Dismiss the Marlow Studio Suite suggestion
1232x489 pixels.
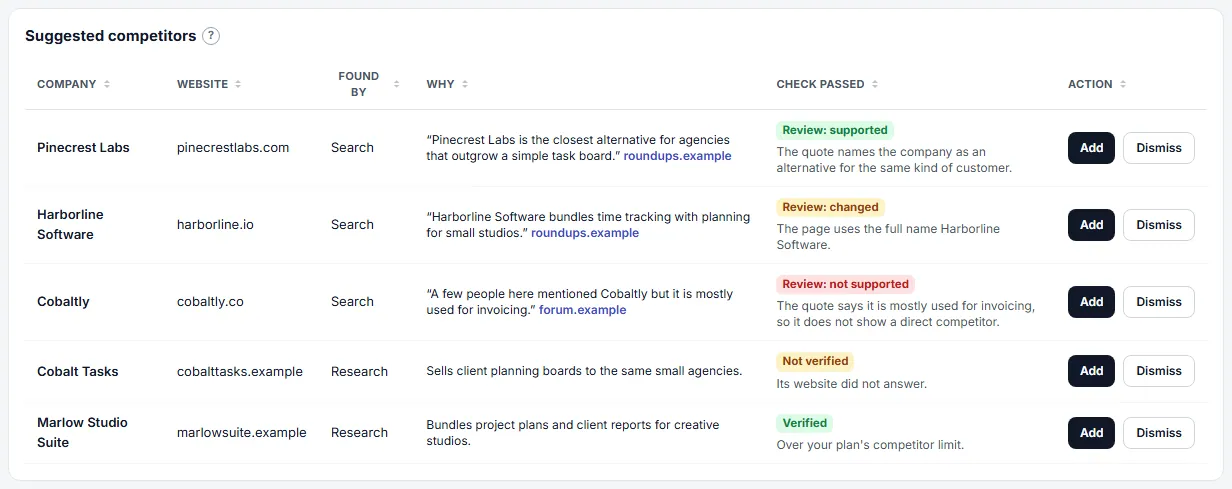tap(1159, 433)
